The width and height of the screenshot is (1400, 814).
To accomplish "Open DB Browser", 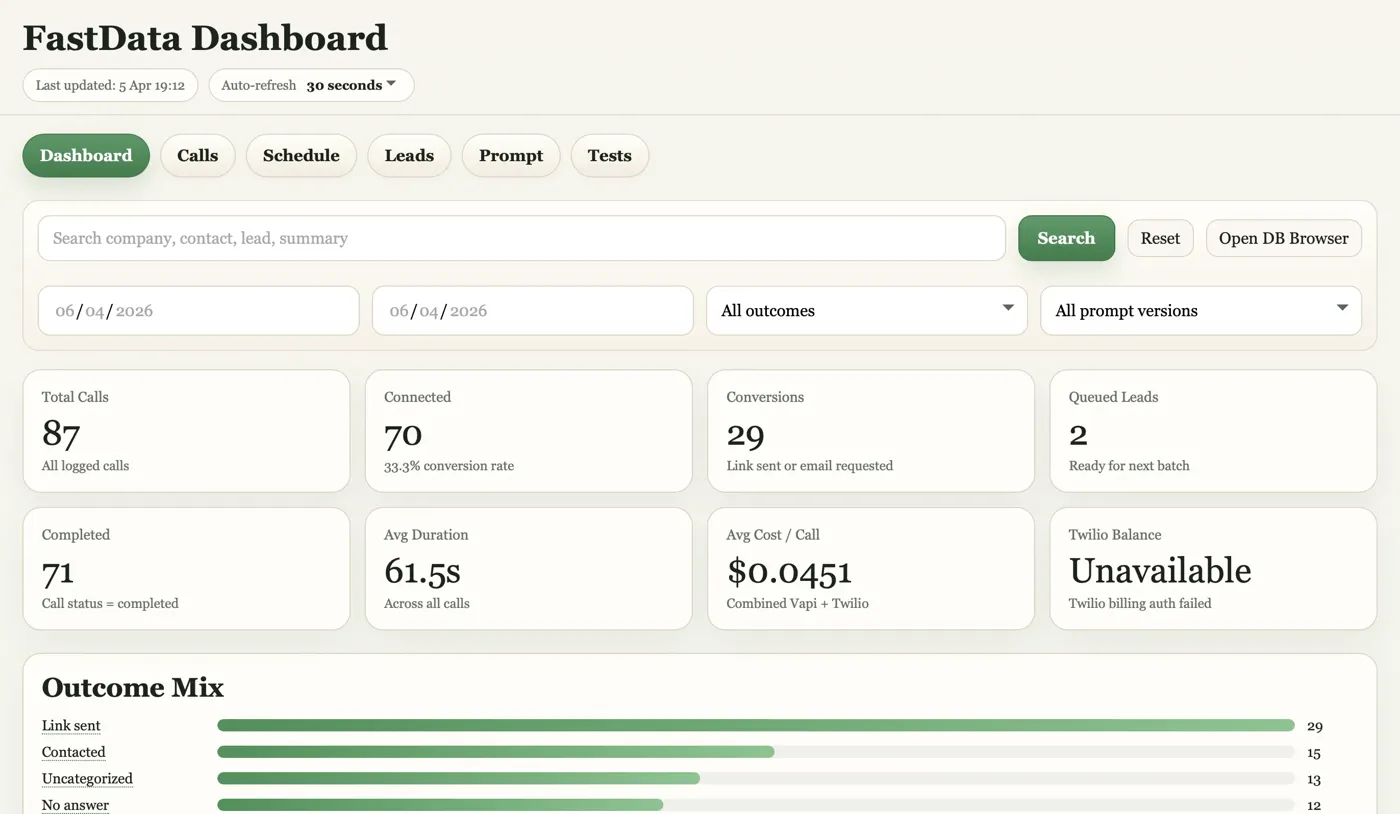I will click(1283, 238).
